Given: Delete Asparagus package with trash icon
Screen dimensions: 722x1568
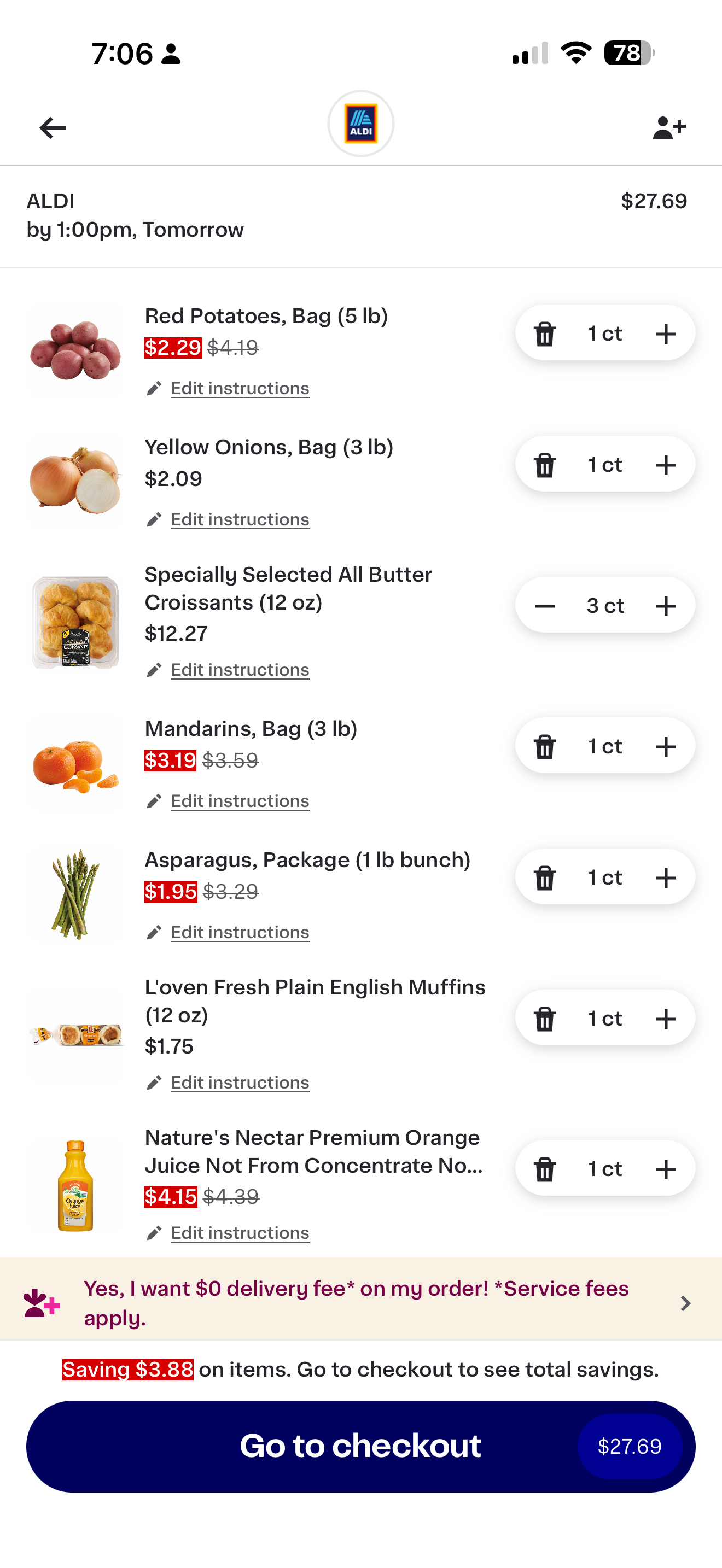Looking at the screenshot, I should 544,877.
